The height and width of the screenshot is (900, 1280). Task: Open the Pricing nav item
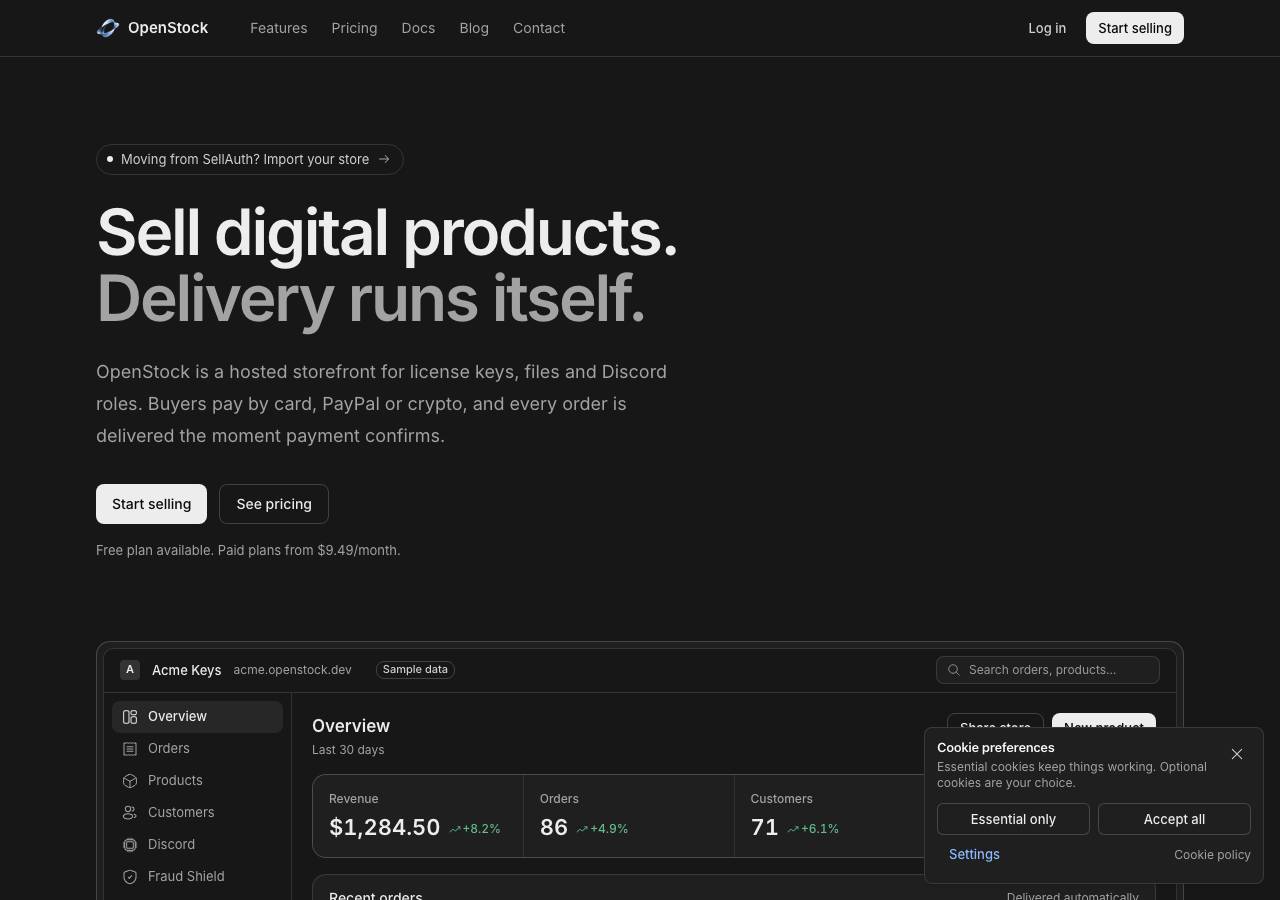pos(354,28)
